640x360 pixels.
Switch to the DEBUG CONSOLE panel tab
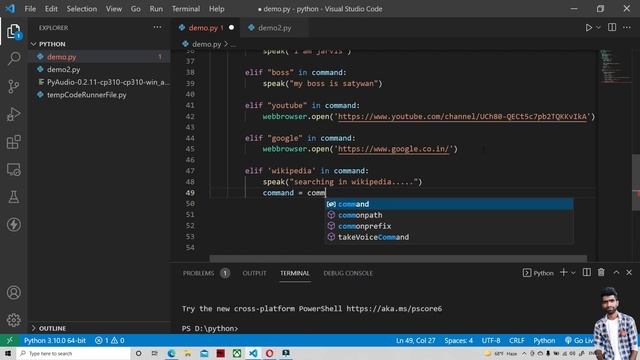coord(348,273)
